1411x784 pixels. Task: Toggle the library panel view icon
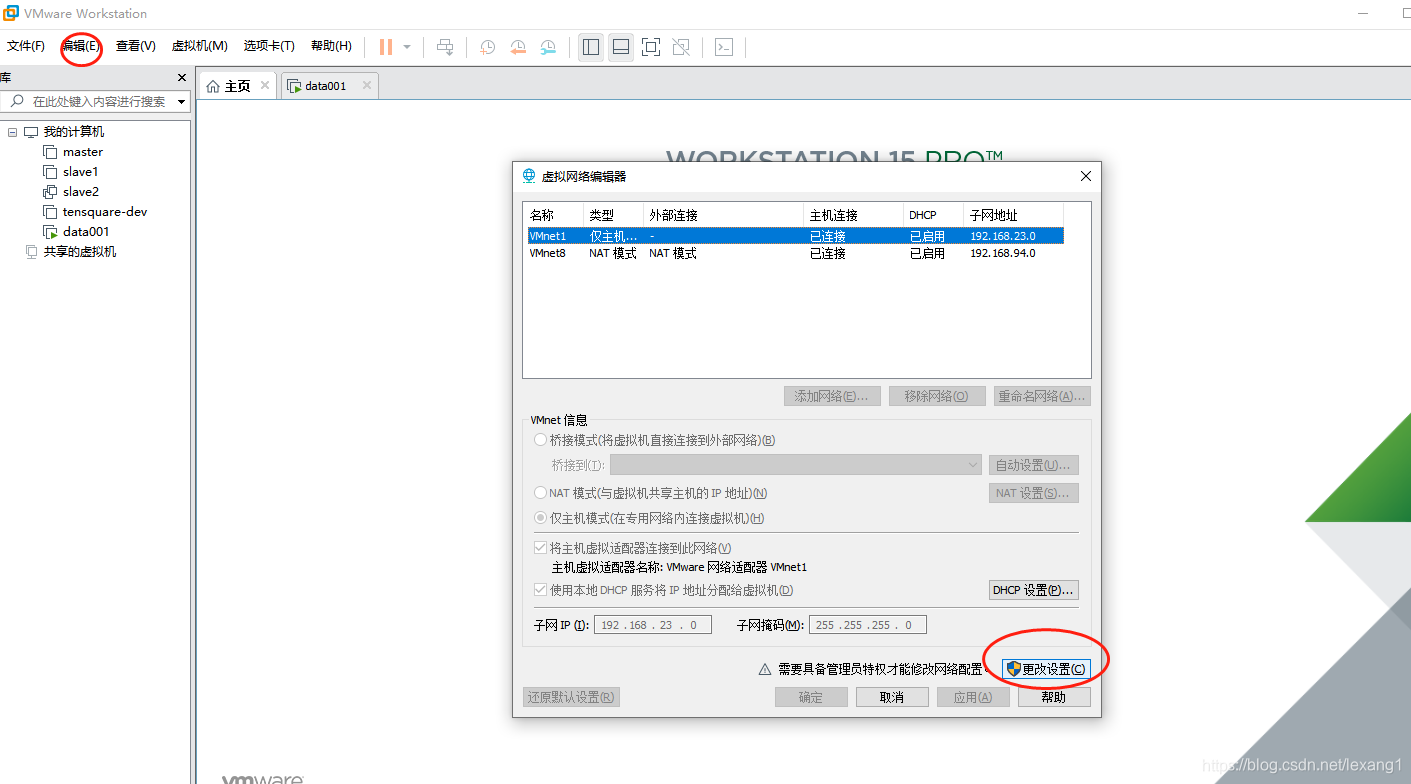click(590, 46)
